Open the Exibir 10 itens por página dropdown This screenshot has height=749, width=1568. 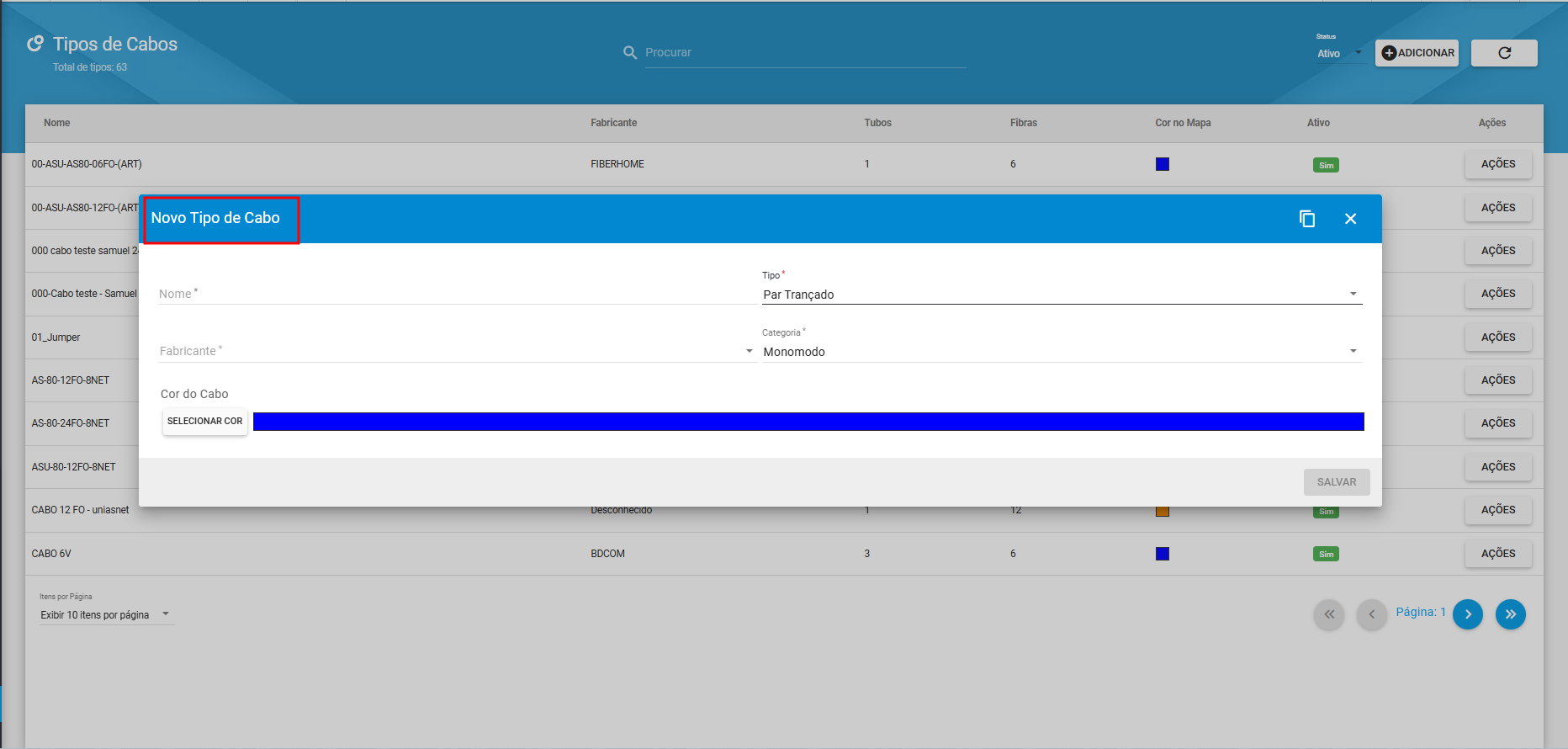pyautogui.click(x=107, y=615)
